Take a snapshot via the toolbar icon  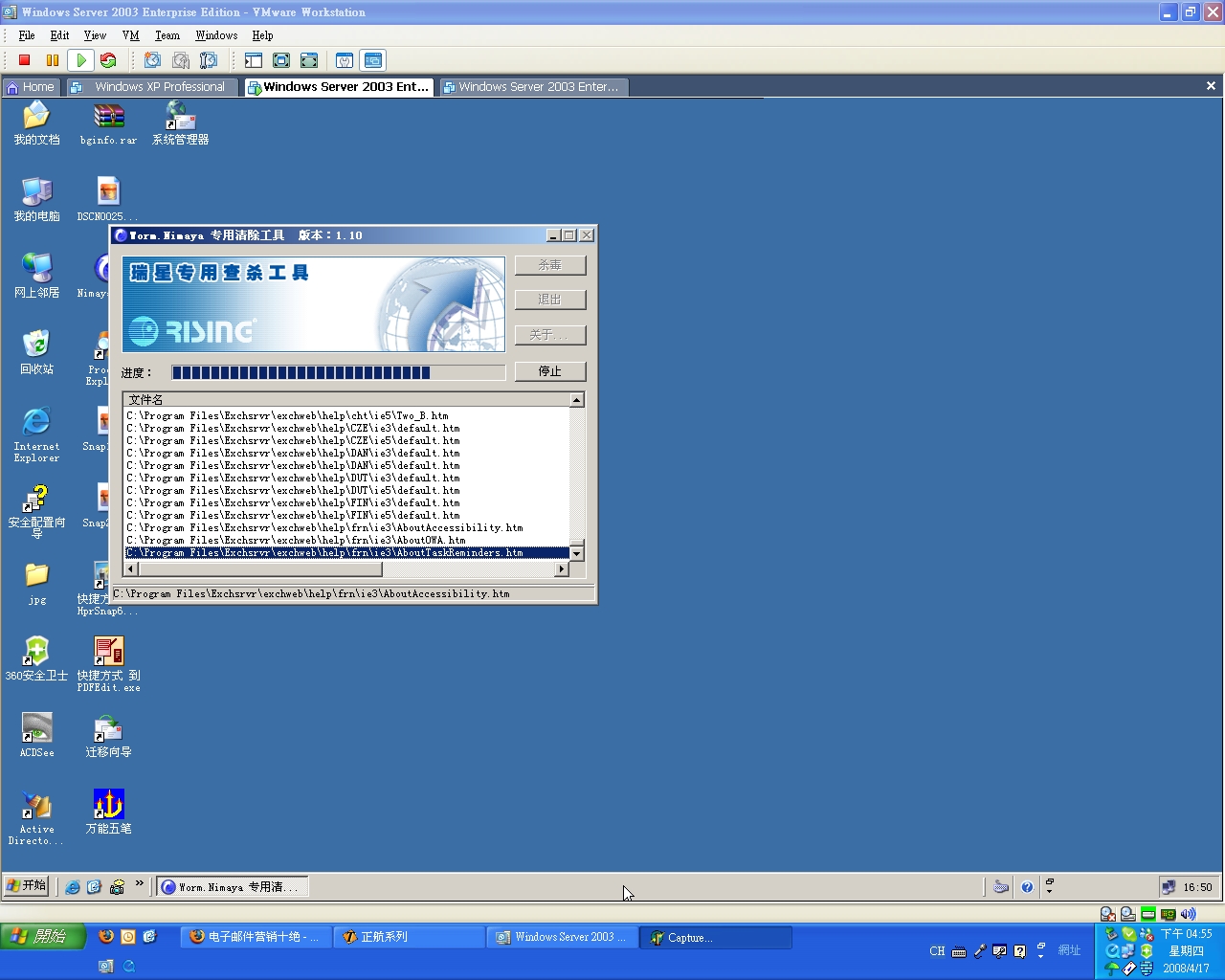click(x=152, y=60)
